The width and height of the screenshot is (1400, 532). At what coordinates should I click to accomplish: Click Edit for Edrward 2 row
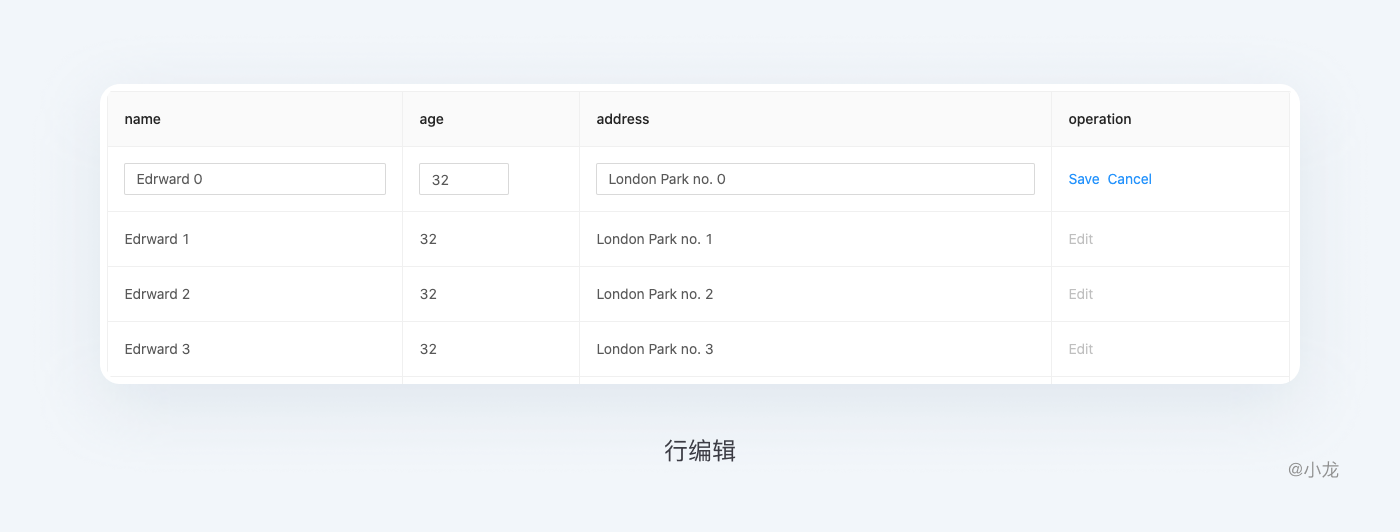point(1081,294)
